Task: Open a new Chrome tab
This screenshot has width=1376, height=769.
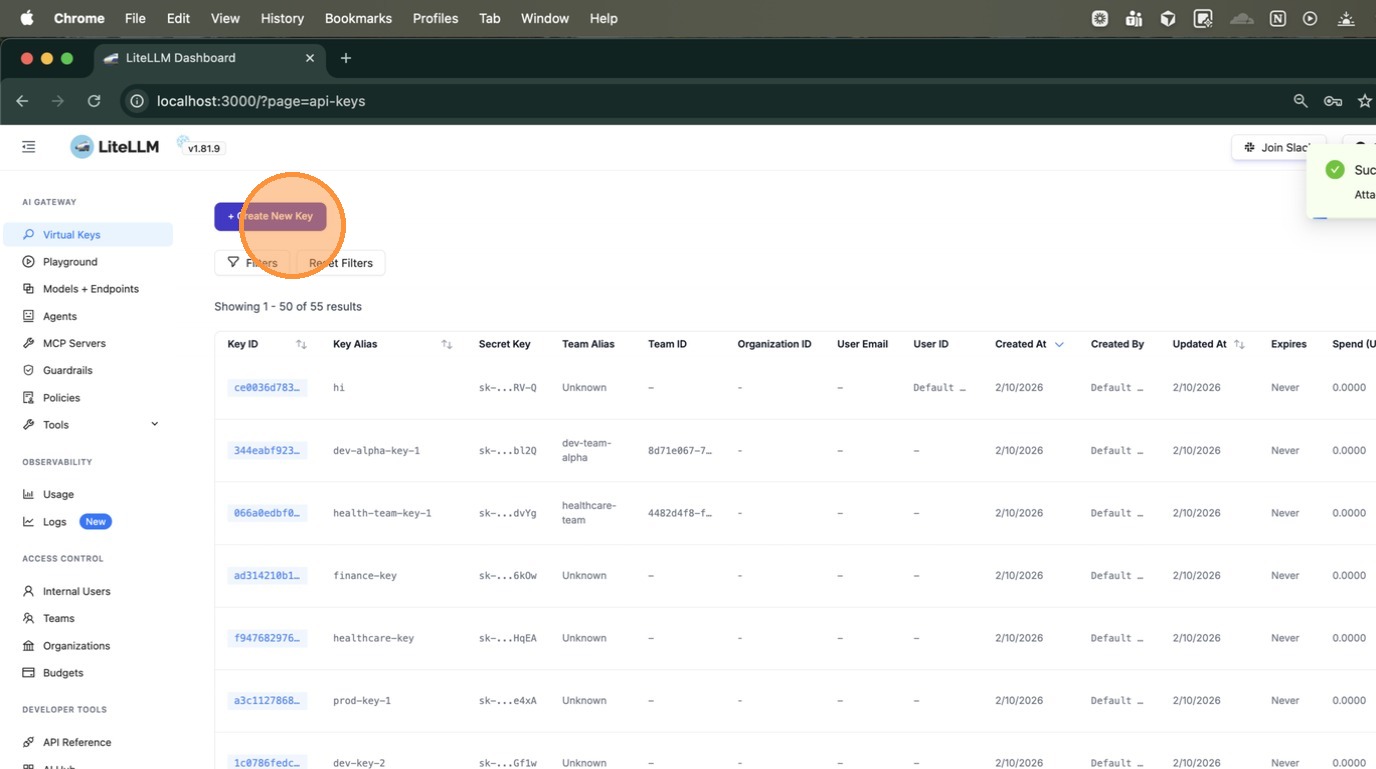Action: pos(346,58)
